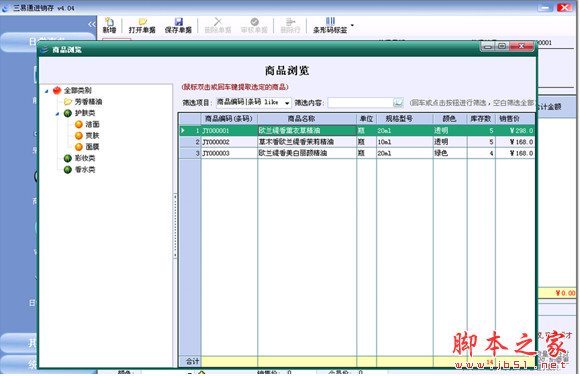The image size is (580, 376).
Task: Select the 香水类 category
Action: point(85,169)
